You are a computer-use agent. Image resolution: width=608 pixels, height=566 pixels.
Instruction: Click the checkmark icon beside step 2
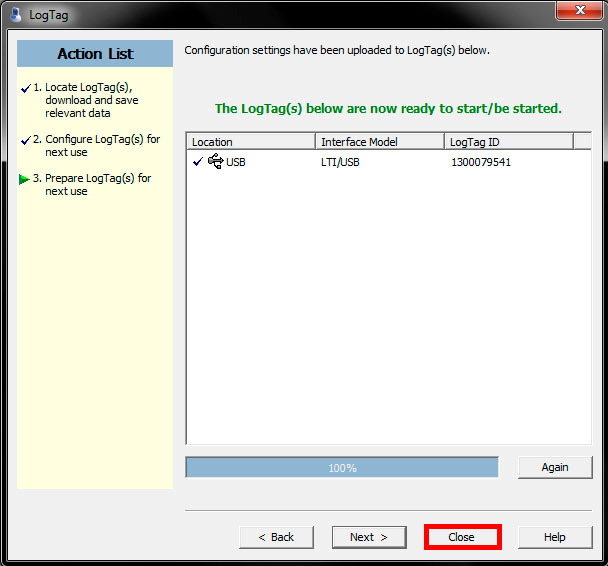[x=25, y=140]
